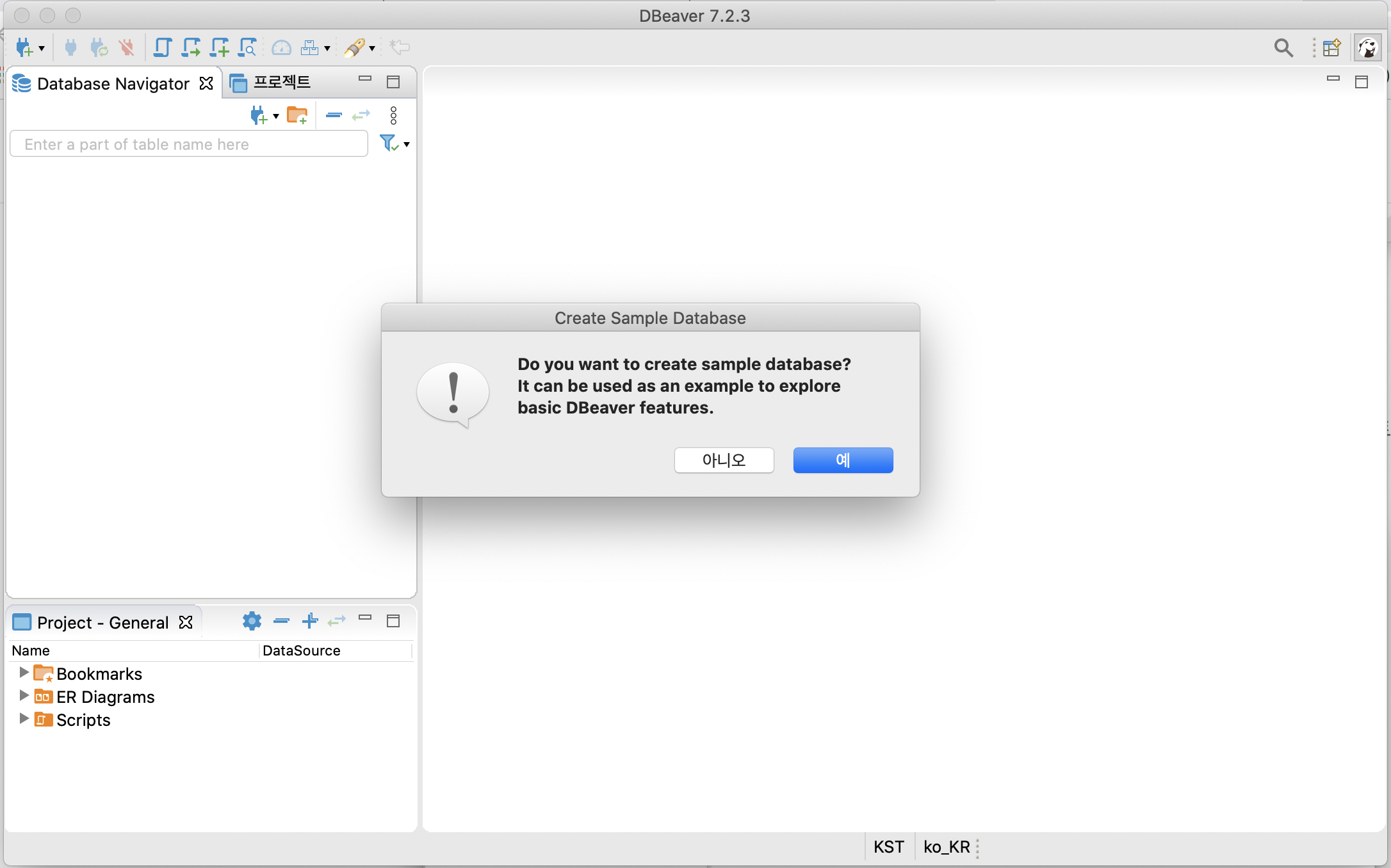
Task: Select the Database Navigator tab
Action: click(113, 84)
